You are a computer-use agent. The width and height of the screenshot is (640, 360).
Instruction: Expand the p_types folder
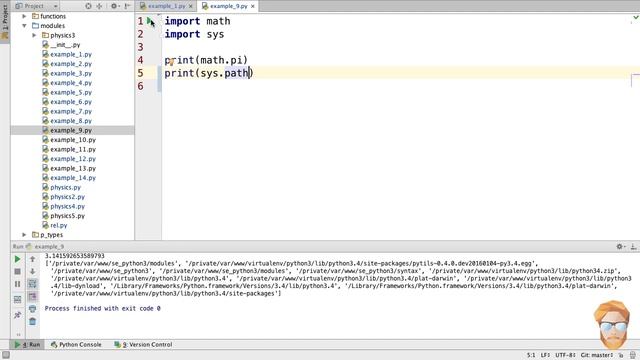[24, 235]
